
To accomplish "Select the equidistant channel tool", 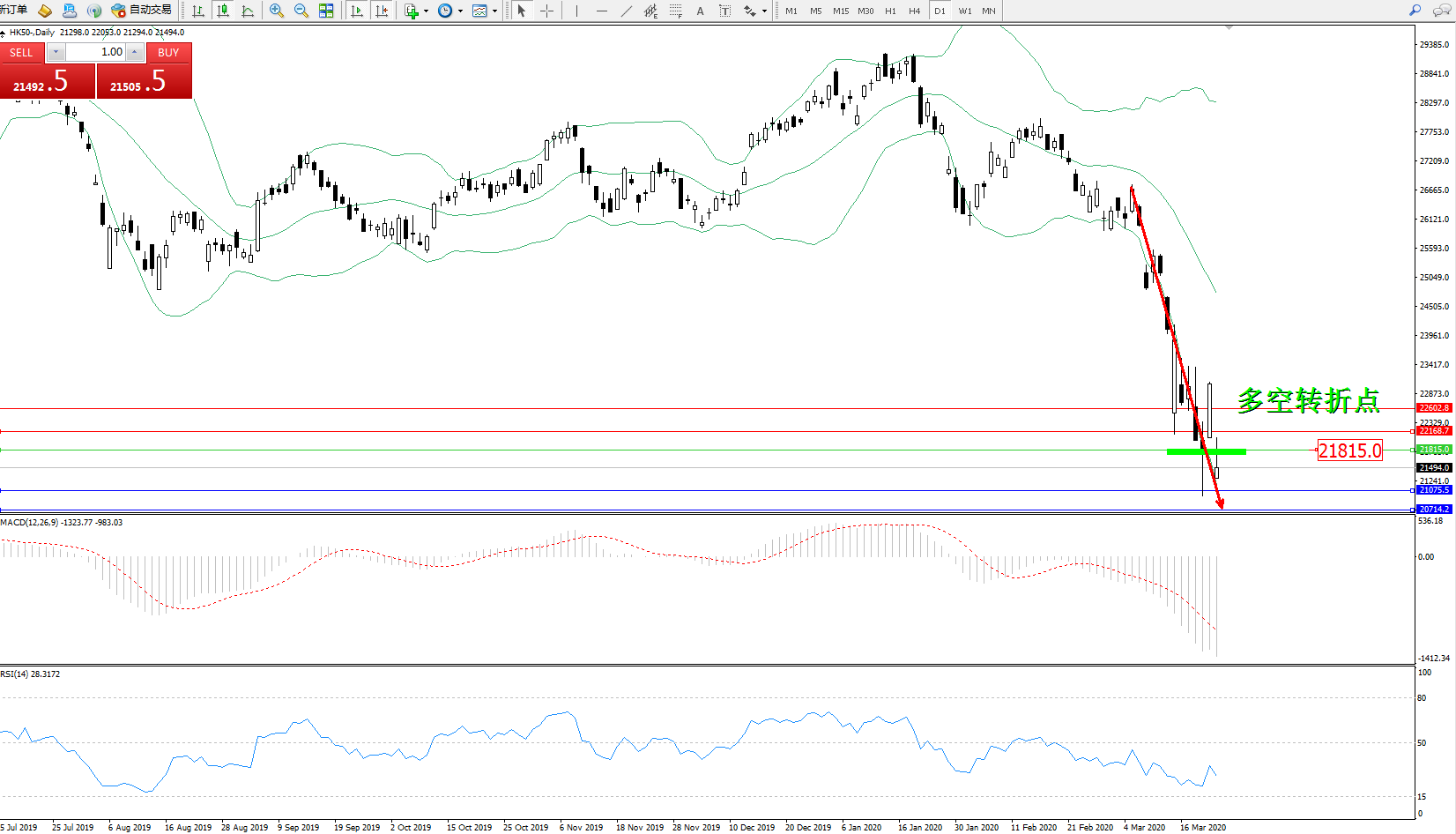I will point(650,11).
